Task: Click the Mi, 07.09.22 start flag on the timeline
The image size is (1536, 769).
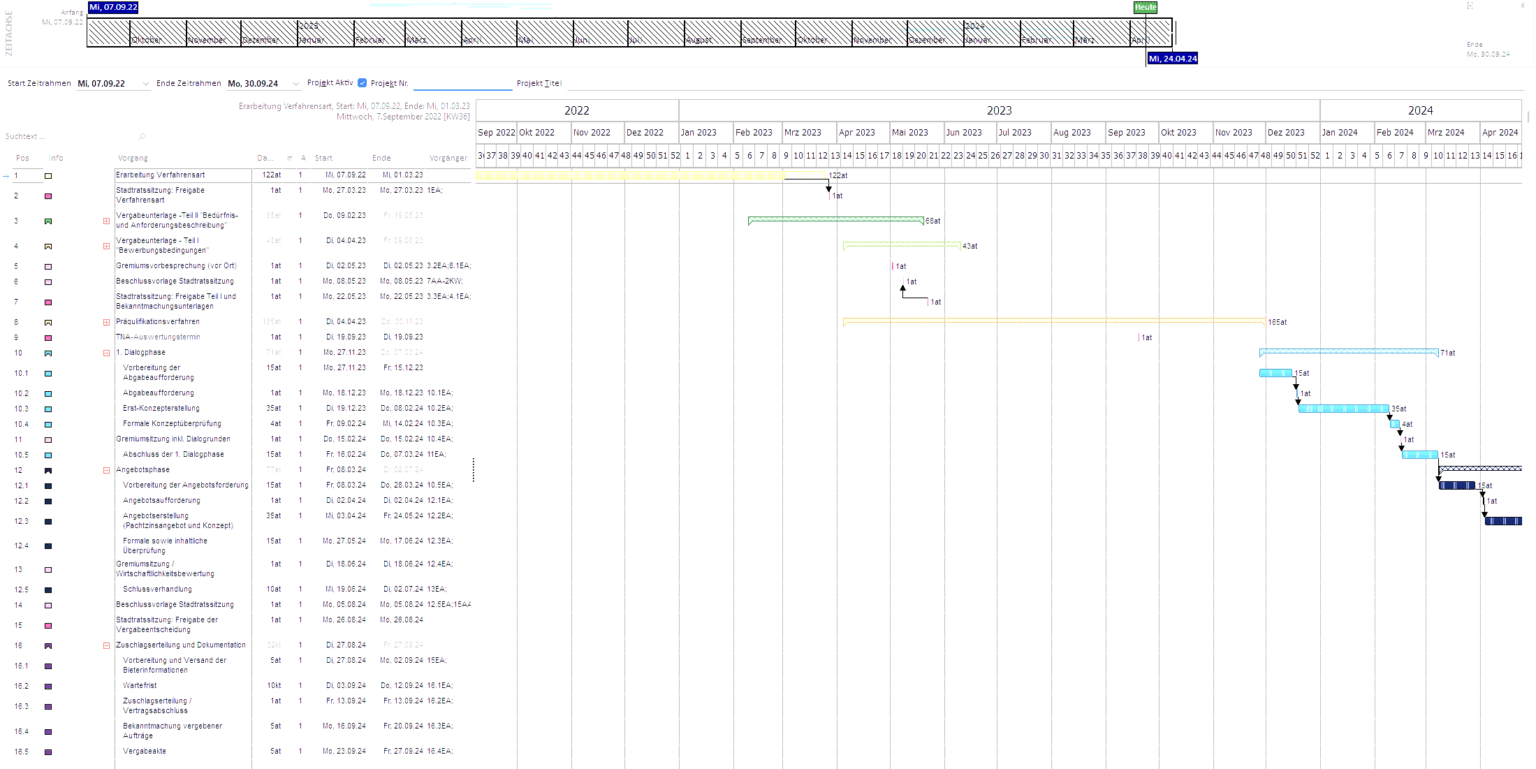Action: tap(113, 7)
